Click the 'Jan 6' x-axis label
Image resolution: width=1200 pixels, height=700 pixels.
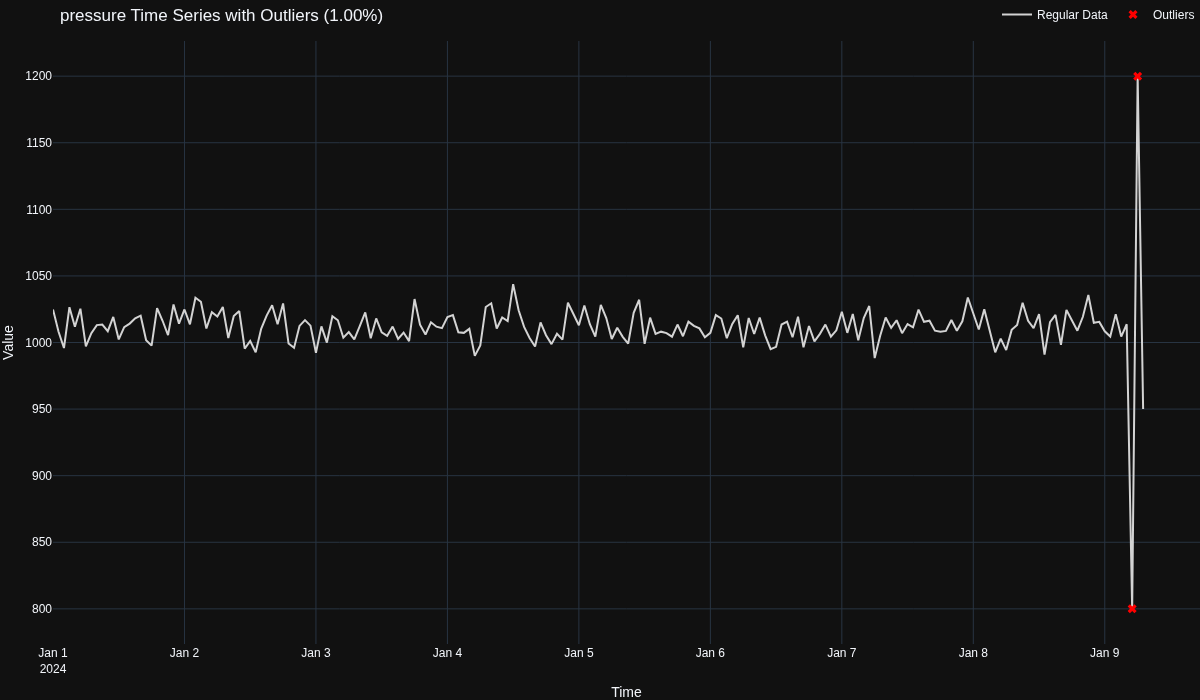(710, 653)
